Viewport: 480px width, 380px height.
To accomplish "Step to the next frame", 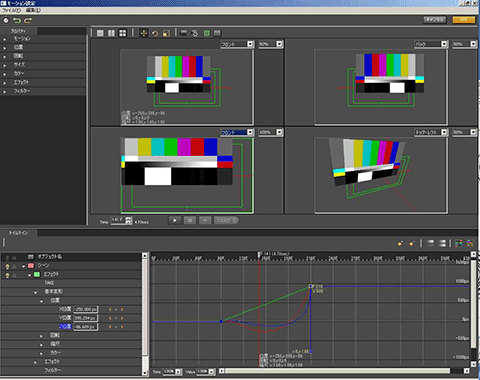I will point(205,220).
